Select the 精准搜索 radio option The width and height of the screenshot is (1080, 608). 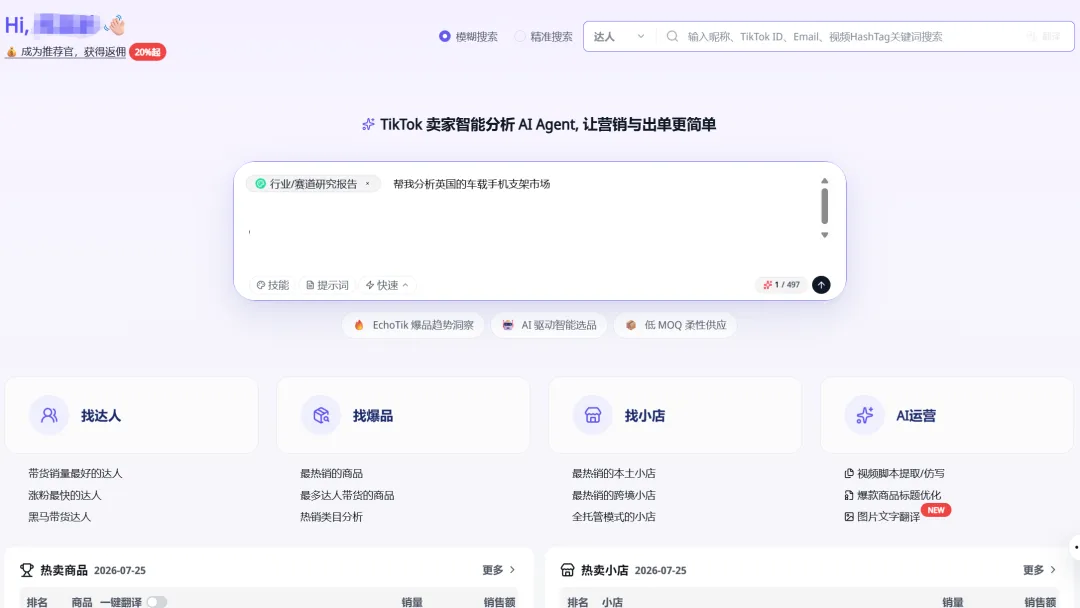pyautogui.click(x=520, y=36)
